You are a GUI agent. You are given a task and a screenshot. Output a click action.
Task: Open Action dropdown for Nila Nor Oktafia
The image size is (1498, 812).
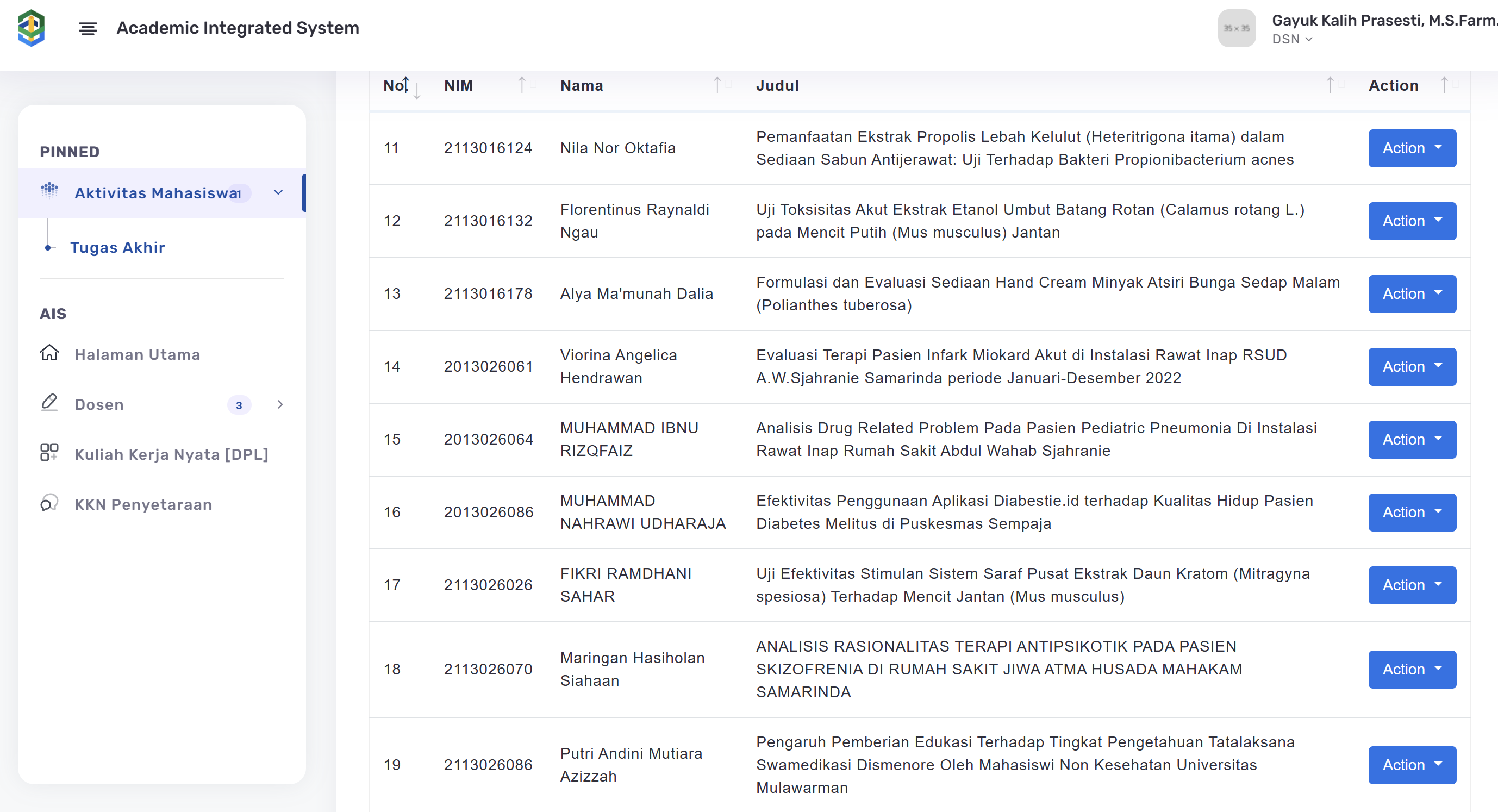[1412, 148]
